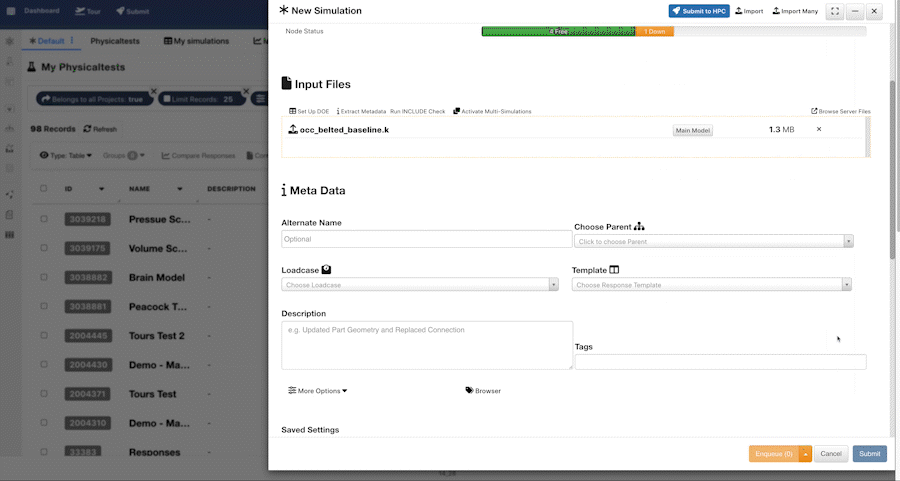This screenshot has width=900, height=481.
Task: Click the Loadcase icon beside its label
Action: tap(326, 269)
